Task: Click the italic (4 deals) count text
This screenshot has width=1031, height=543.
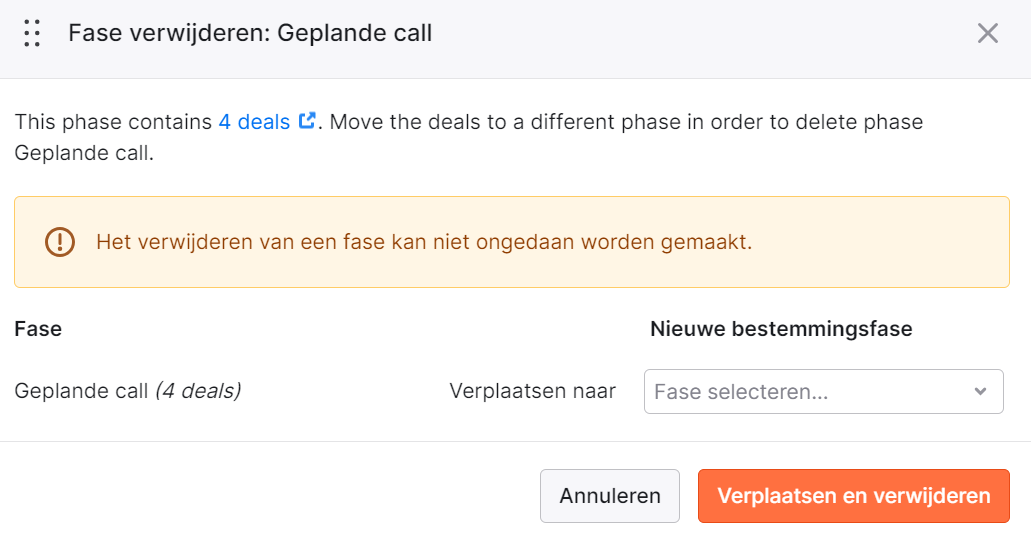Action: tap(198, 391)
